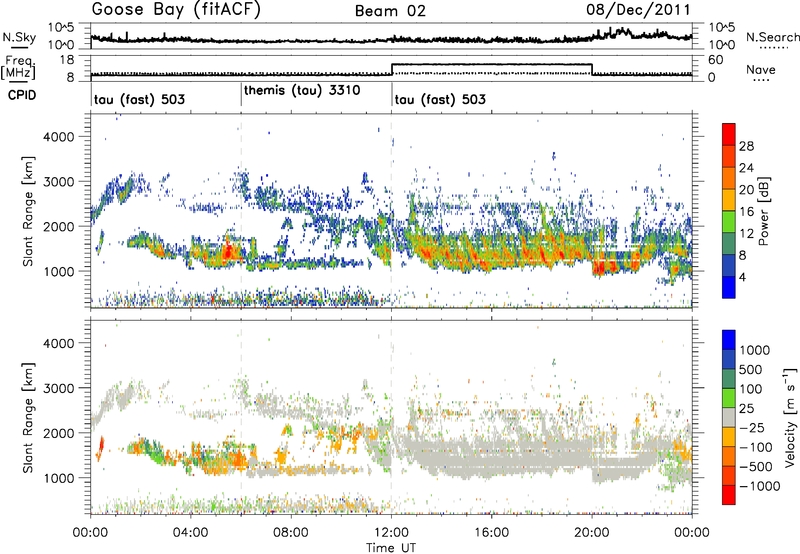Click the 'Nave' legend label
The width and height of the screenshot is (800, 554).
[761, 69]
